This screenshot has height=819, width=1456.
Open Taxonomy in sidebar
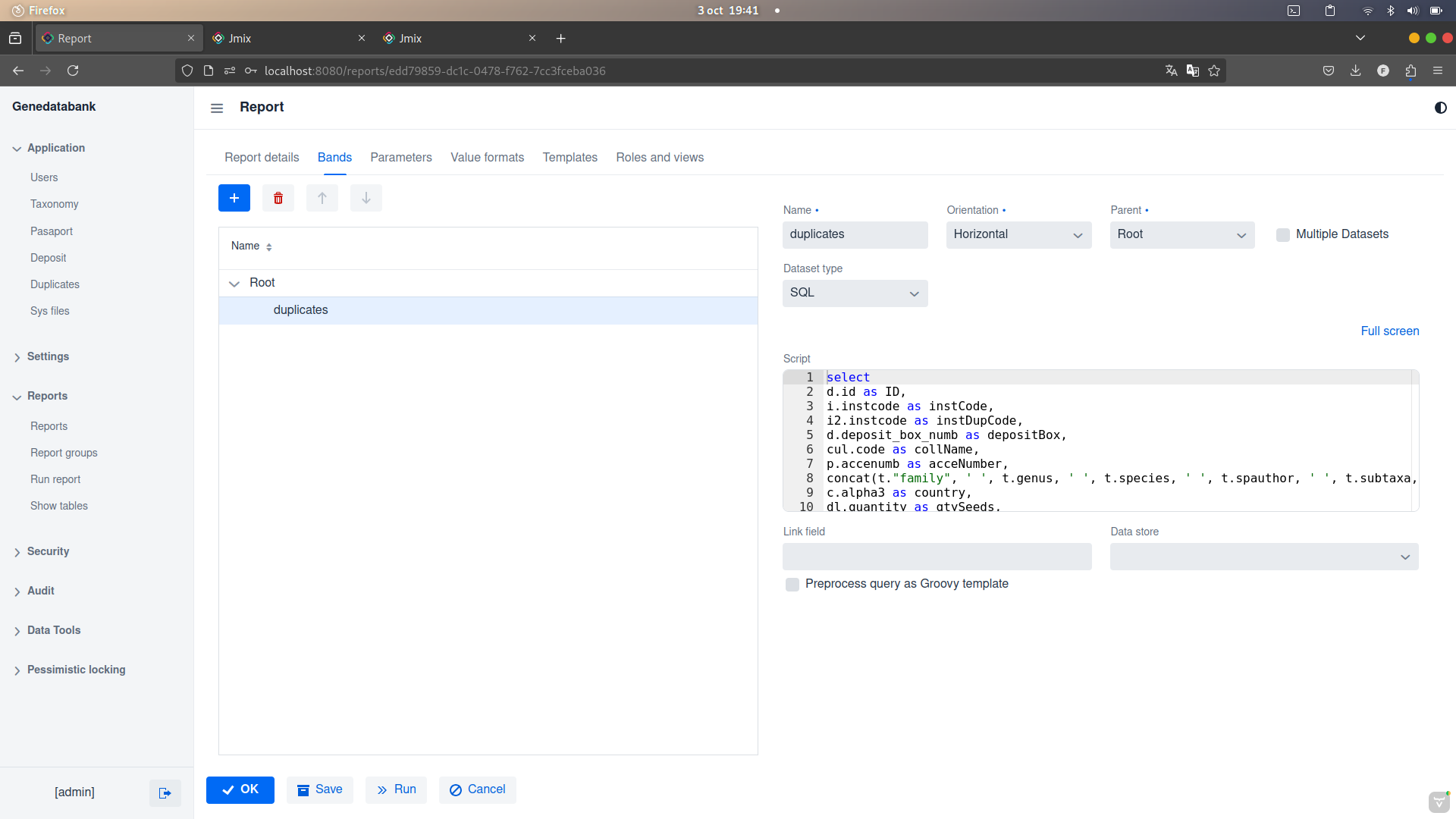coord(54,204)
